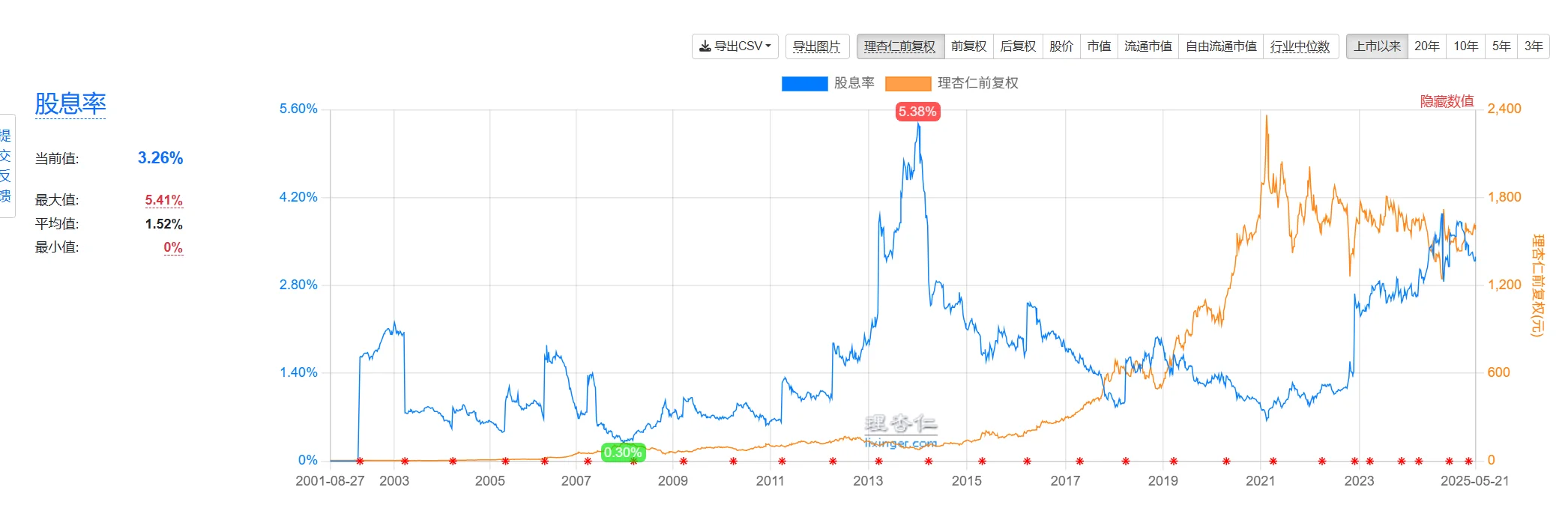Set time range to 3年
Viewport: 1568px width, 511px height.
[1534, 46]
